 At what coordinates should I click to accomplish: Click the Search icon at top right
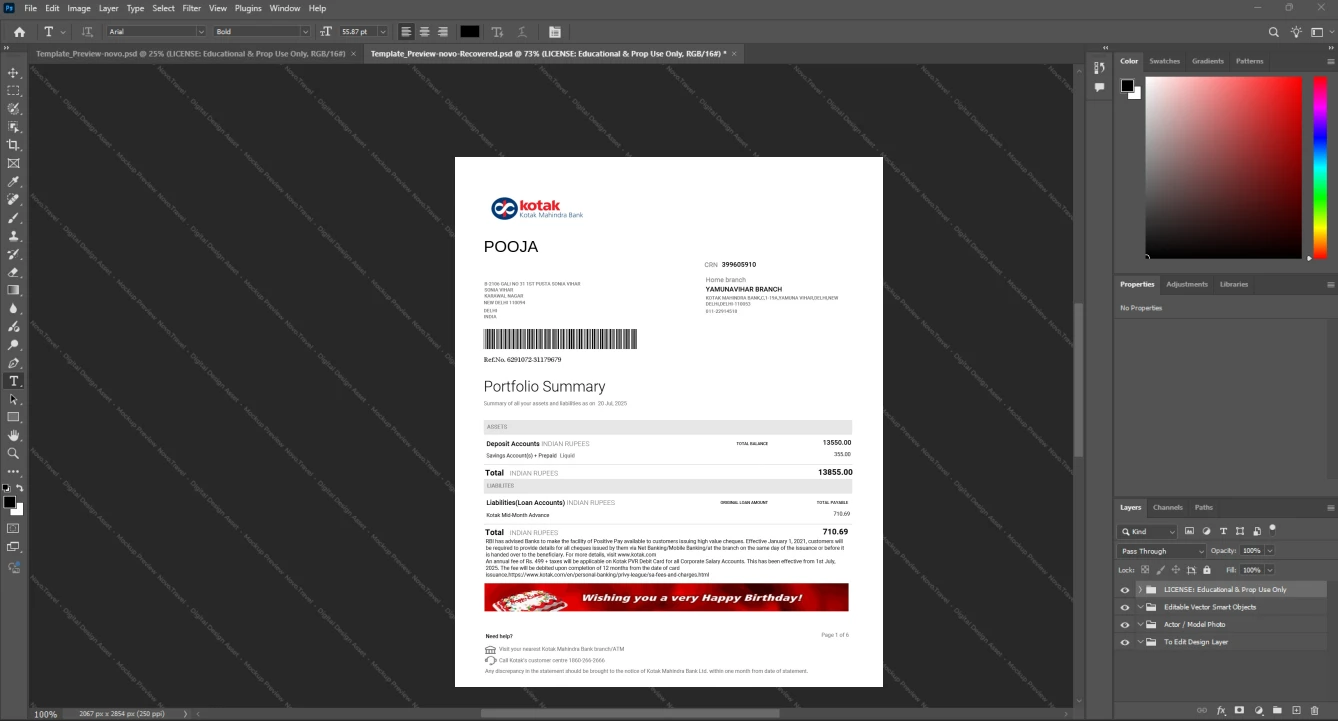click(x=1274, y=32)
